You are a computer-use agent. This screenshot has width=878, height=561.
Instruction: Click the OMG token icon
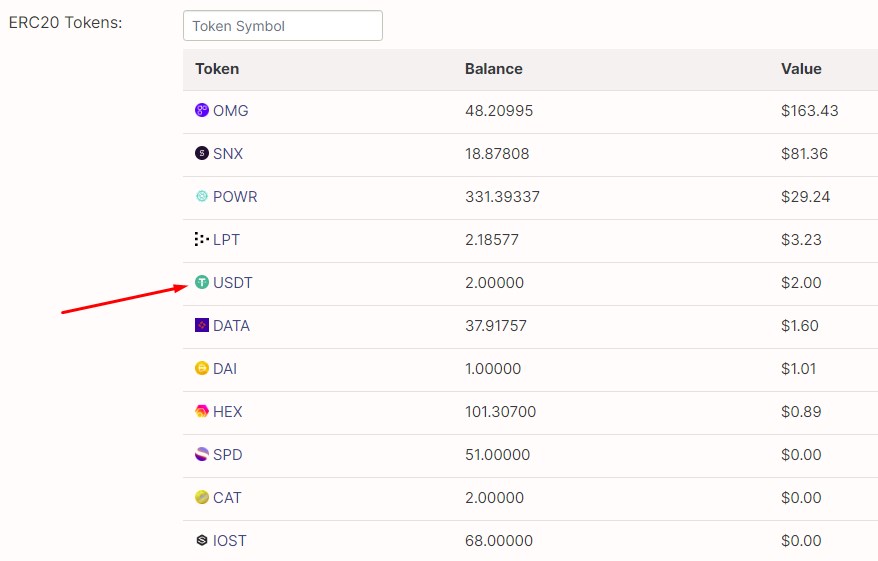[x=202, y=110]
